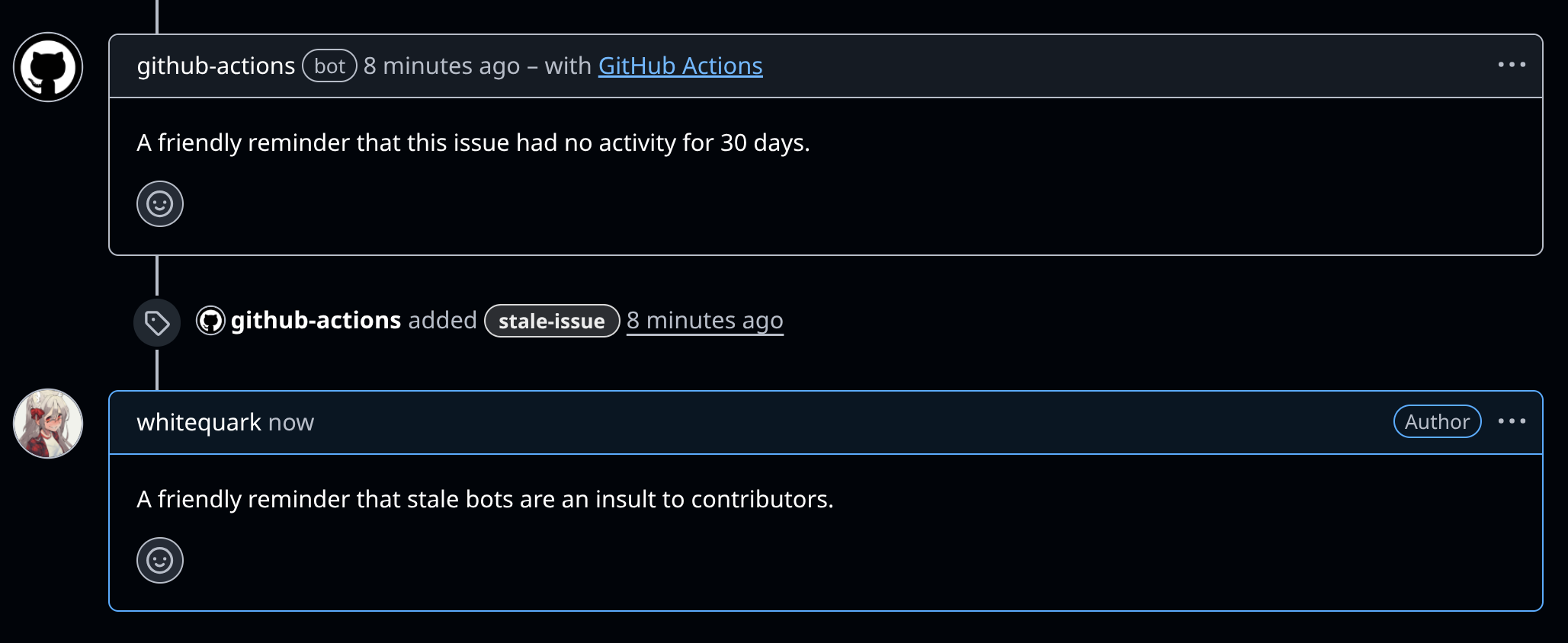This screenshot has height=643, width=1568.
Task: Open bold github-actions name in label event
Action: tap(316, 321)
